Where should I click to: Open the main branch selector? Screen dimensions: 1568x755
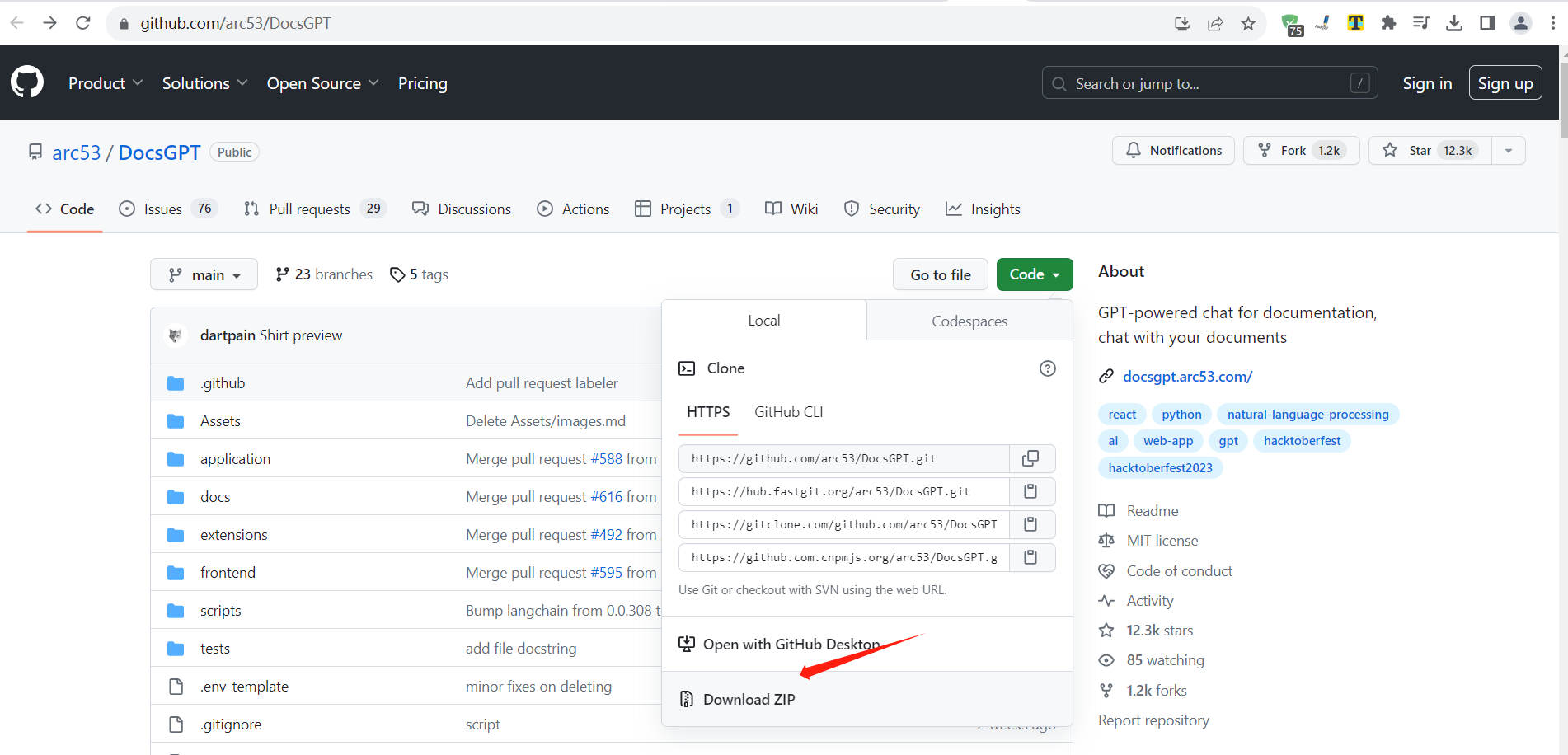(204, 274)
